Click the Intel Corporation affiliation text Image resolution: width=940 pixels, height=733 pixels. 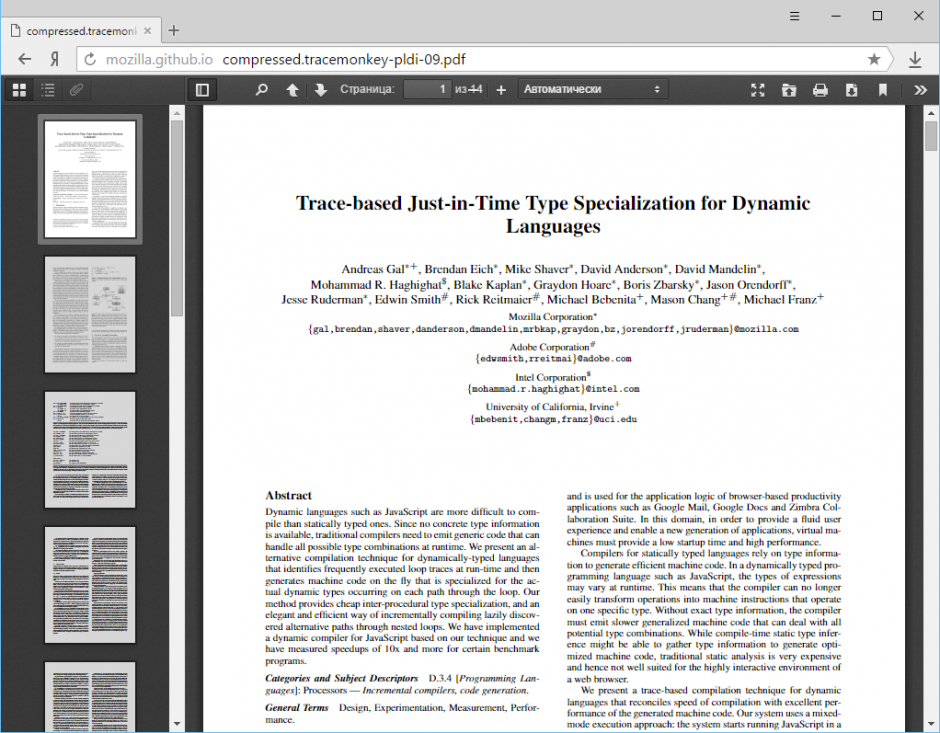553,377
